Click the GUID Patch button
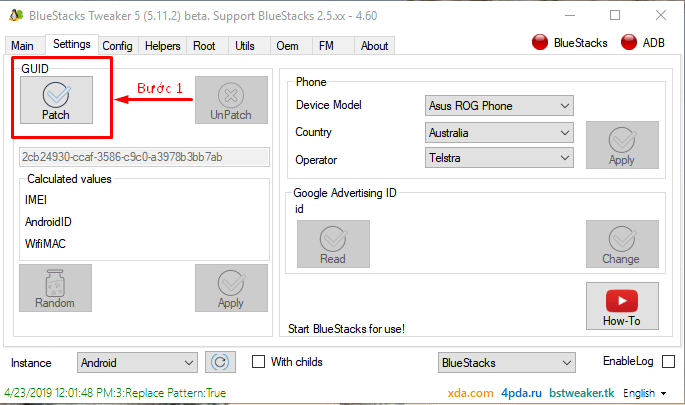The height and width of the screenshot is (405, 685). click(x=56, y=100)
